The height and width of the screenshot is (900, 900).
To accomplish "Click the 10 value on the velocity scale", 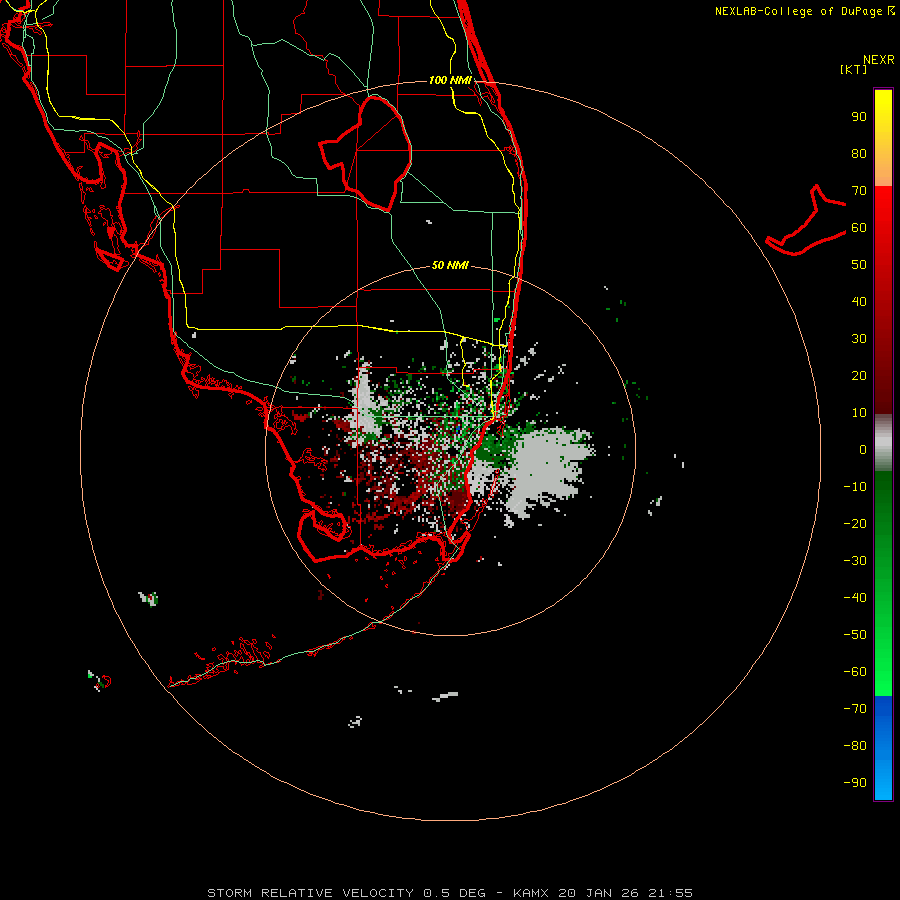I will 859,413.
